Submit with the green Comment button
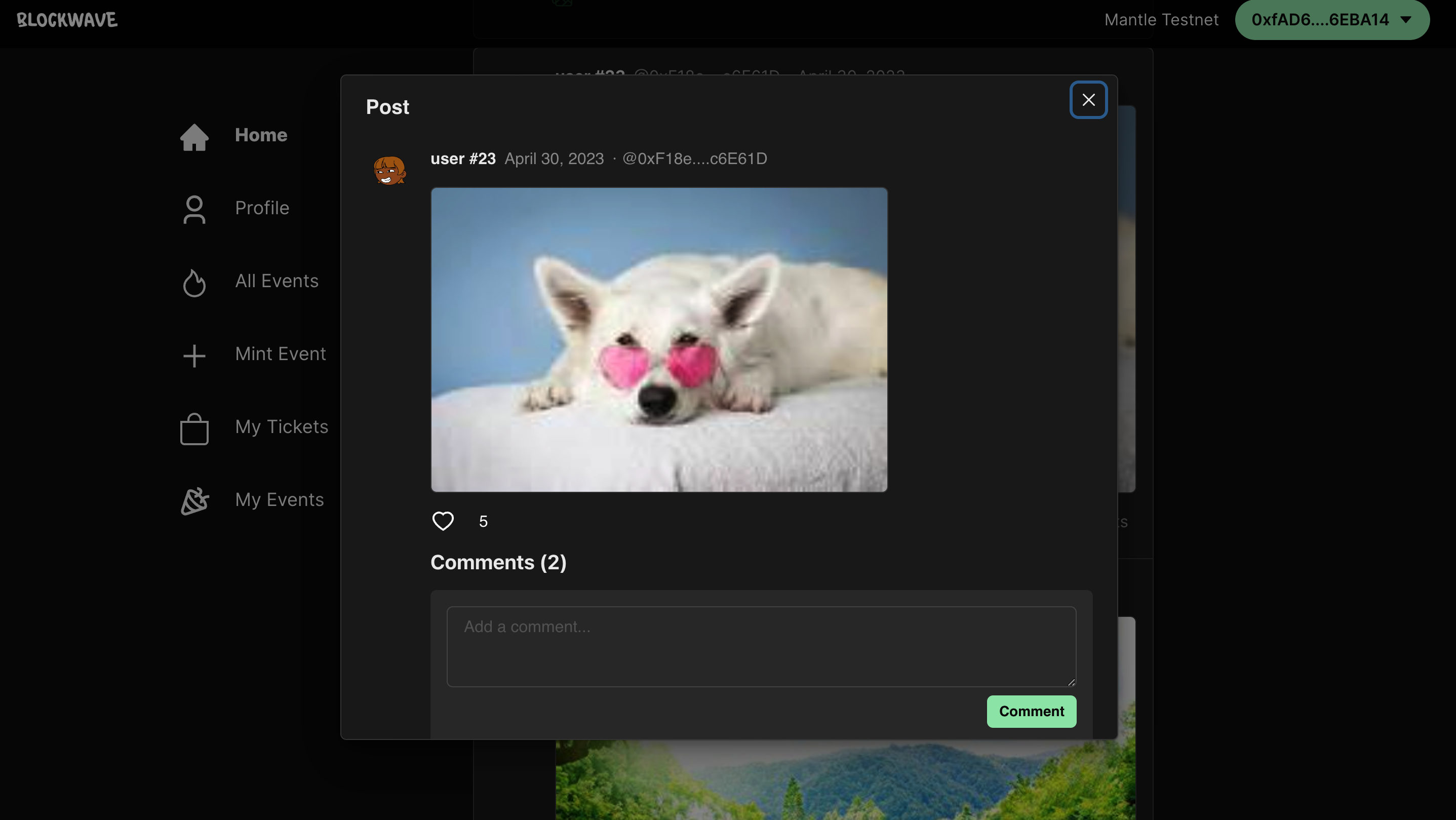The width and height of the screenshot is (1456, 820). (1031, 711)
